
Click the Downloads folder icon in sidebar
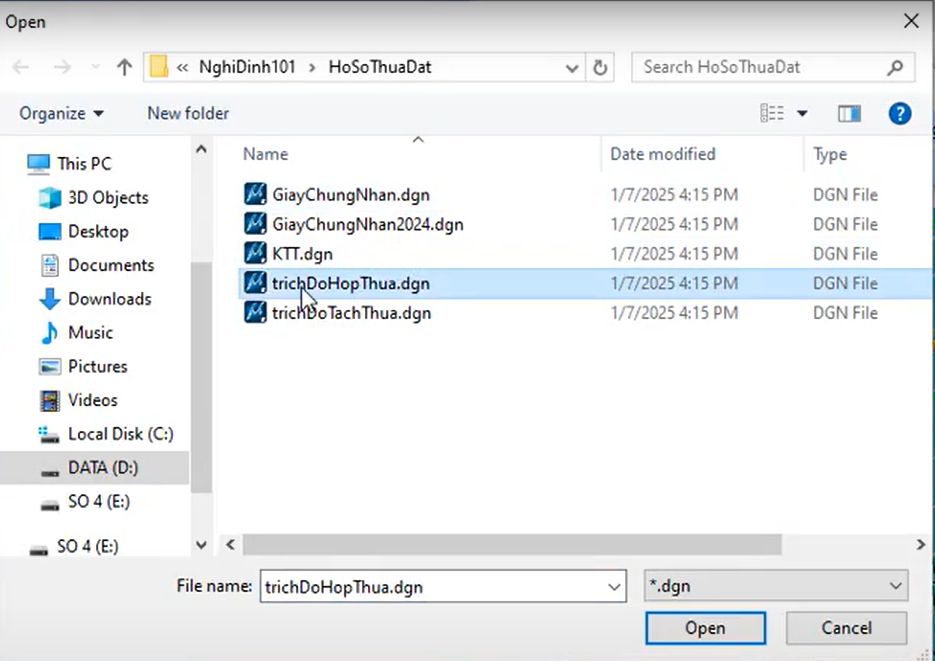pyautogui.click(x=50, y=299)
